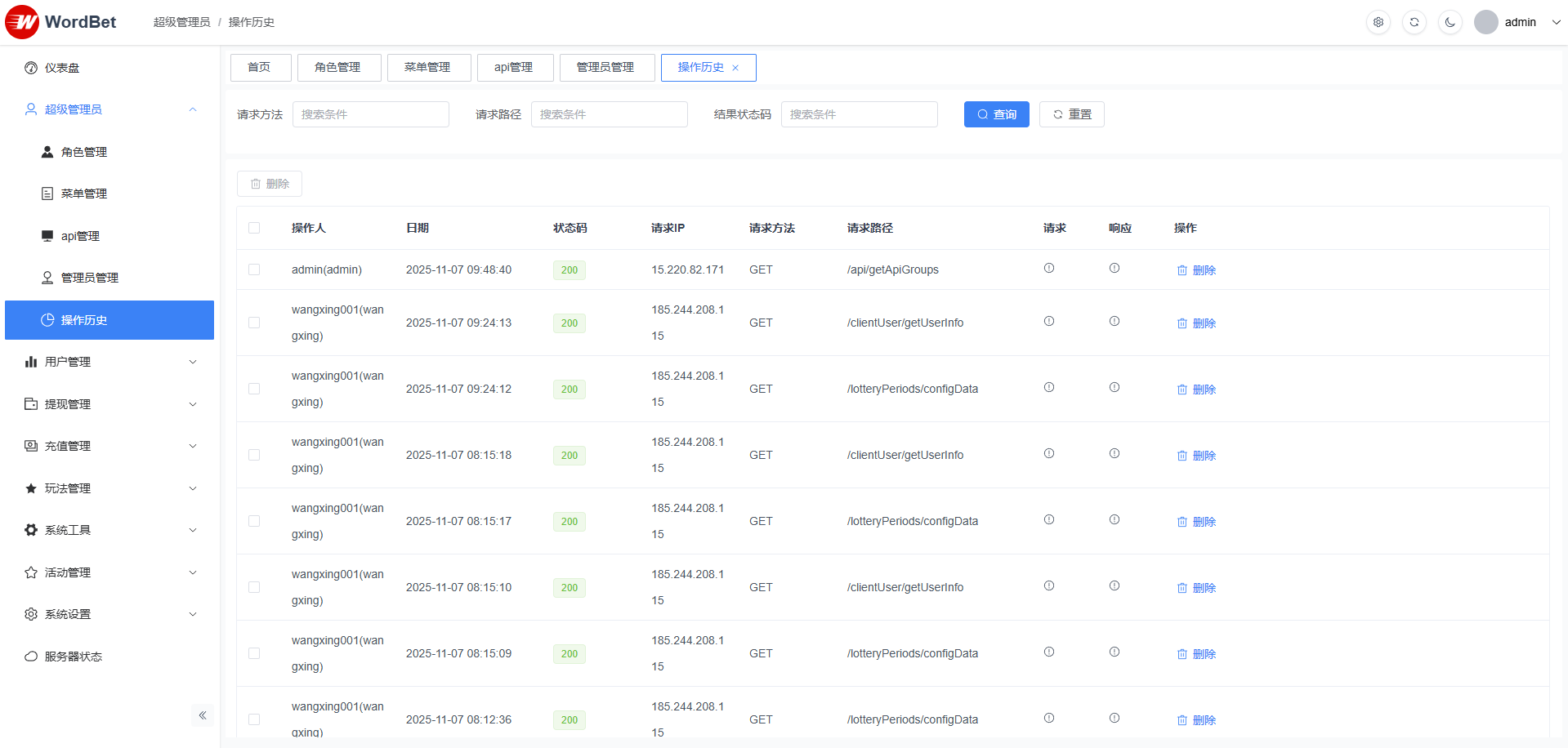Check the row dated 2025-11-07 09:24:13
1568x748 pixels.
point(254,323)
